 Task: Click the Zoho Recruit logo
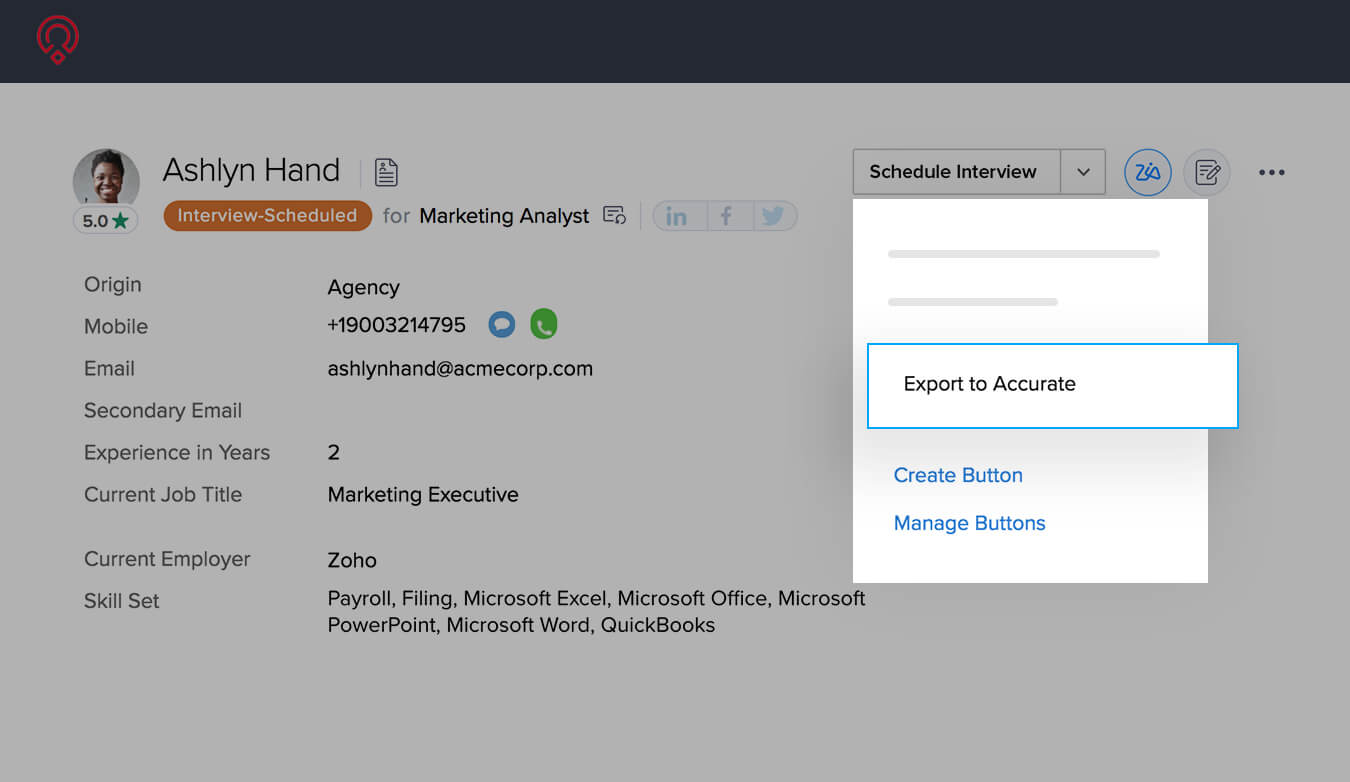coord(58,40)
